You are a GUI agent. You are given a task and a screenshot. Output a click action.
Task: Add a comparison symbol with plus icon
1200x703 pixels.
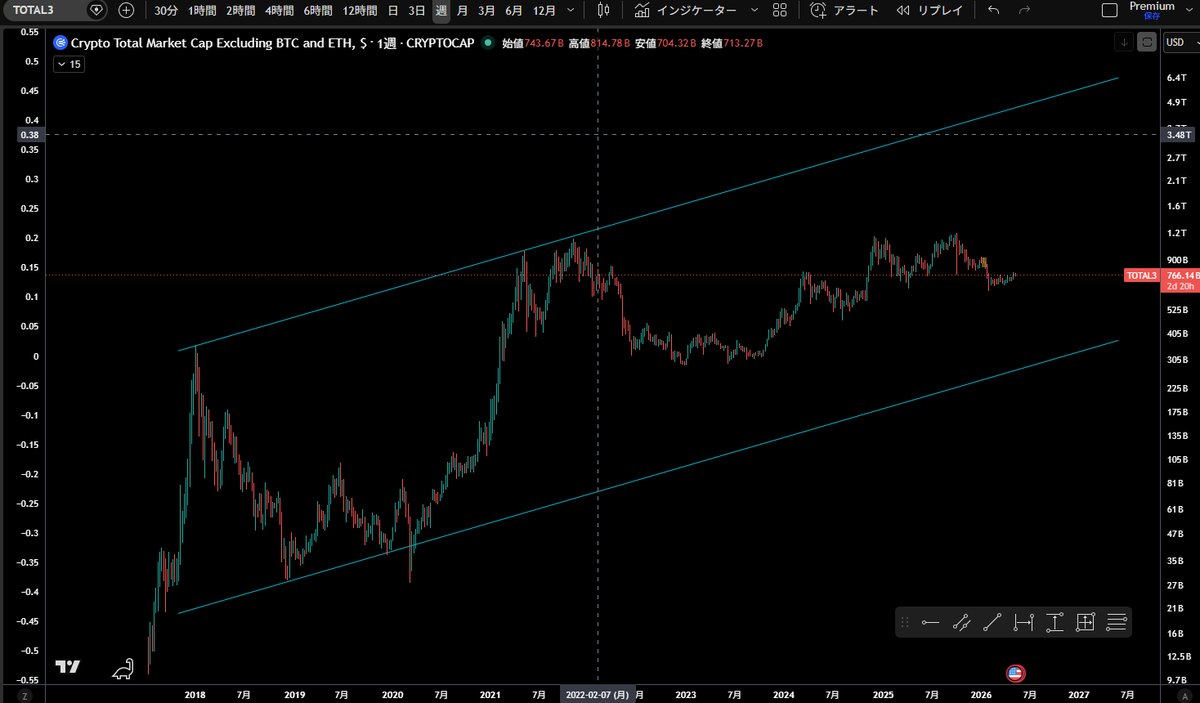point(126,10)
